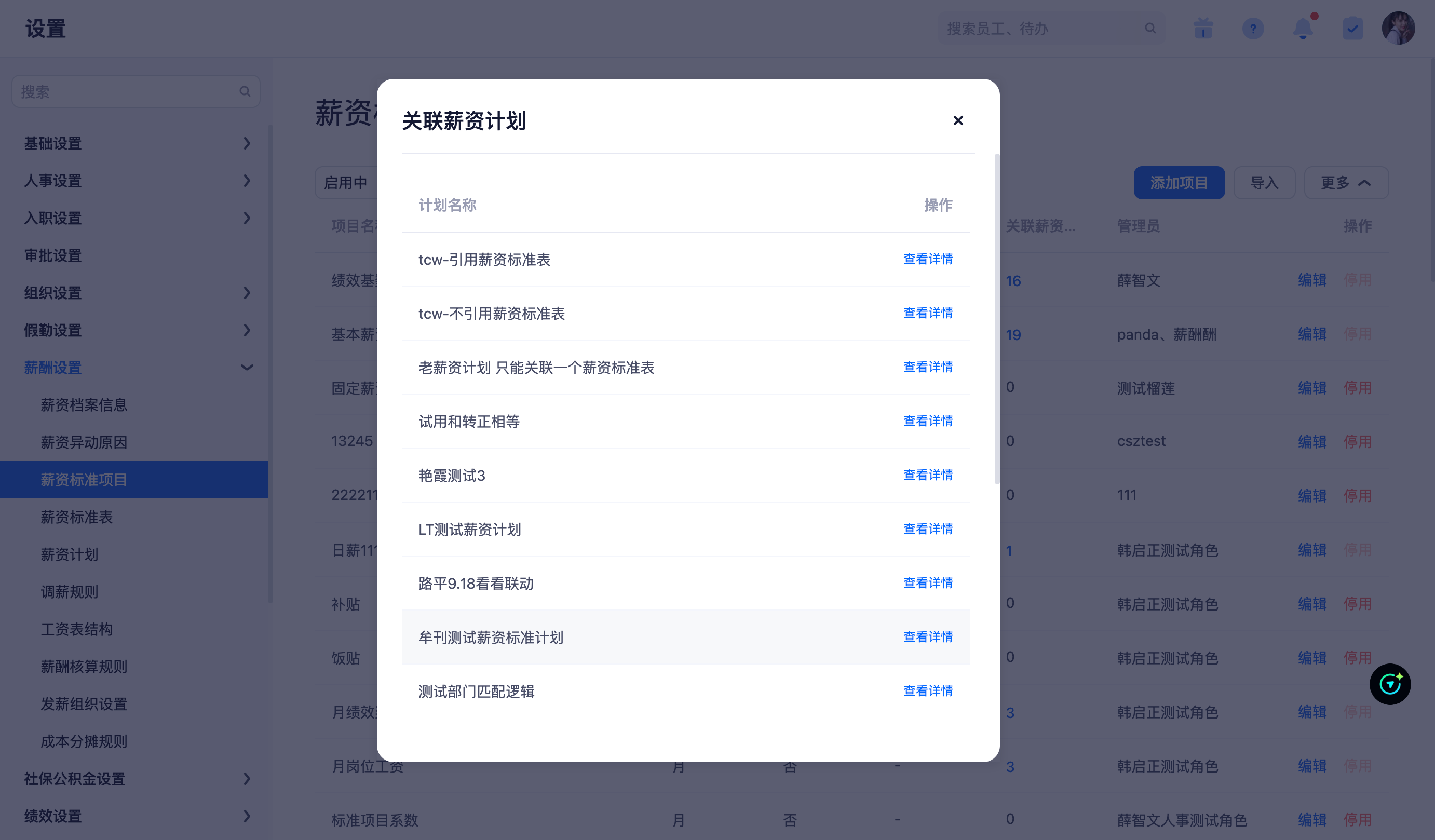Open the gift icon in top bar
The height and width of the screenshot is (840, 1435).
point(1202,28)
